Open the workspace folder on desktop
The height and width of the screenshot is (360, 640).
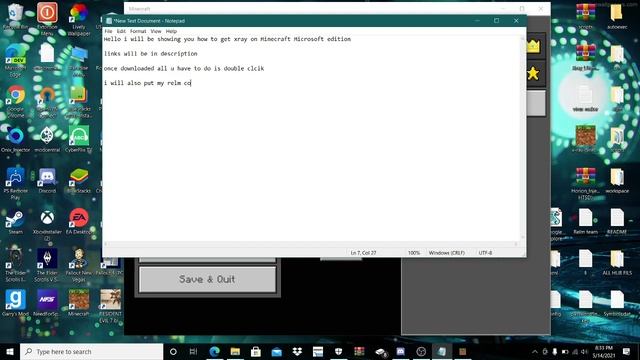(617, 180)
